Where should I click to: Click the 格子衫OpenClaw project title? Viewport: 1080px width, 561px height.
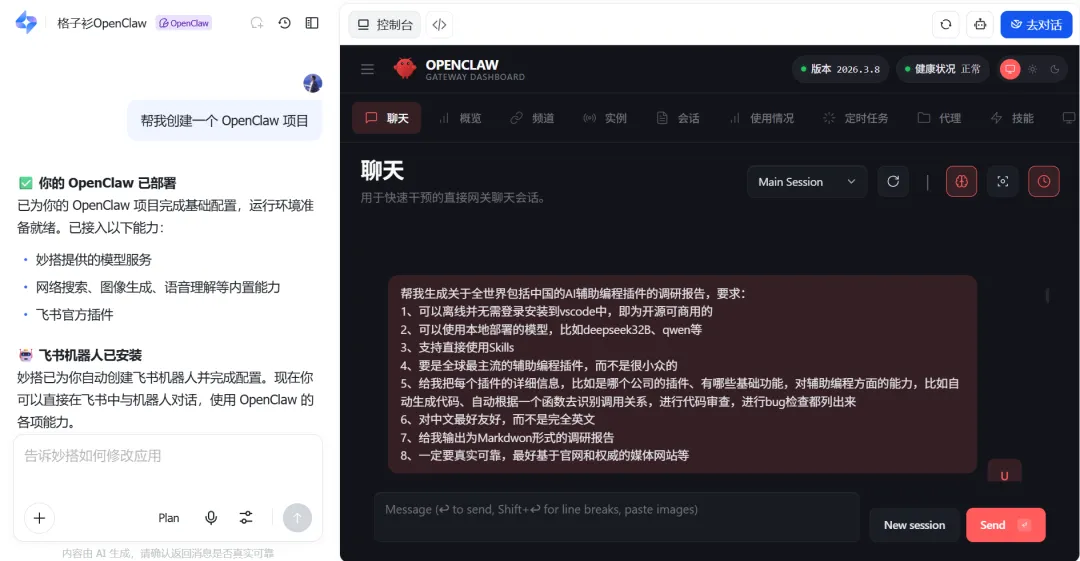(x=102, y=23)
